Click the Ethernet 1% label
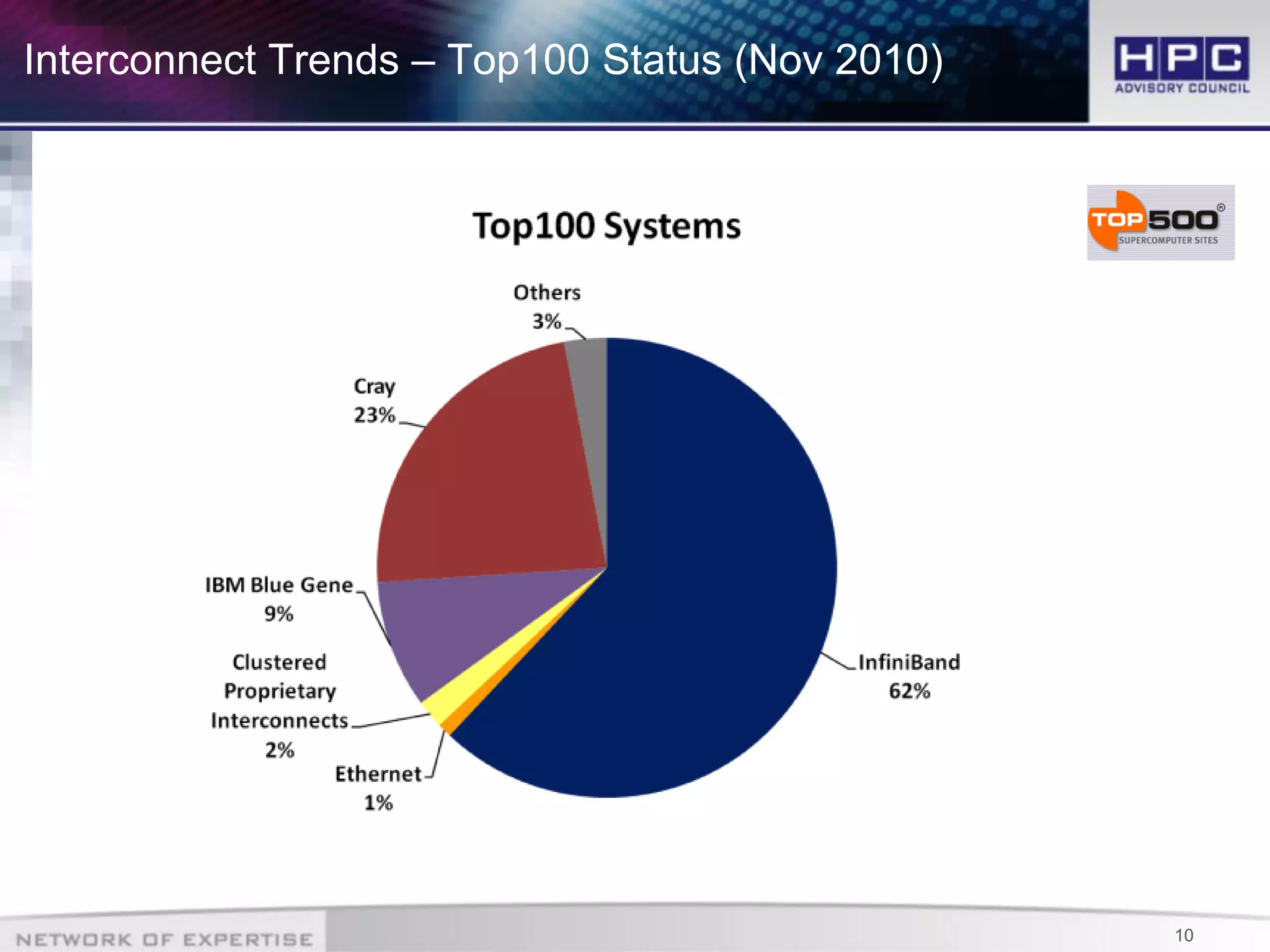Image resolution: width=1270 pixels, height=952 pixels. (378, 788)
